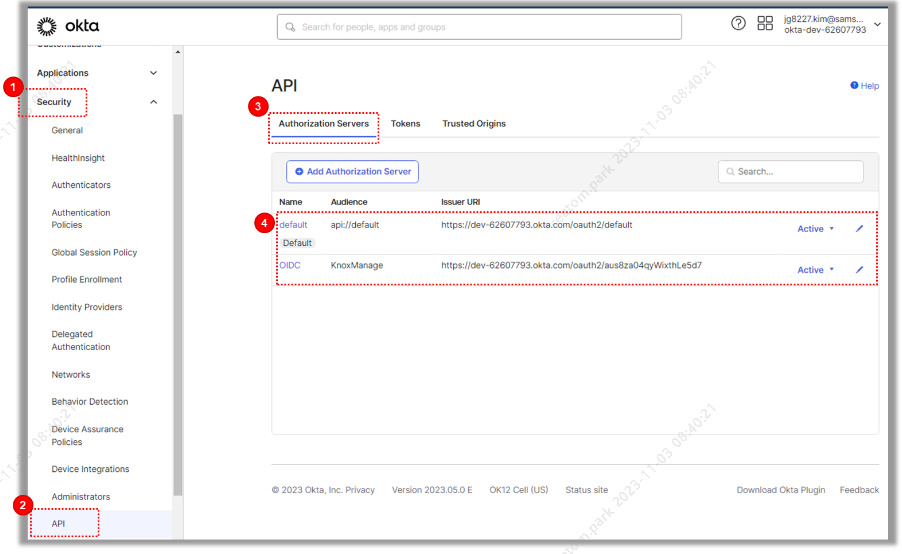The width and height of the screenshot is (902, 554).
Task: Switch to Trusted Origins tab
Action: pyautogui.click(x=474, y=124)
